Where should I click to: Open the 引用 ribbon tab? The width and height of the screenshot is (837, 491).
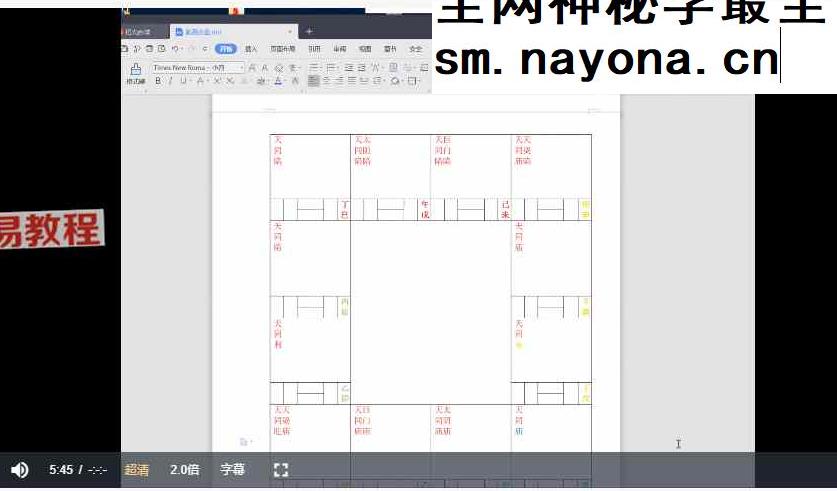(x=314, y=49)
